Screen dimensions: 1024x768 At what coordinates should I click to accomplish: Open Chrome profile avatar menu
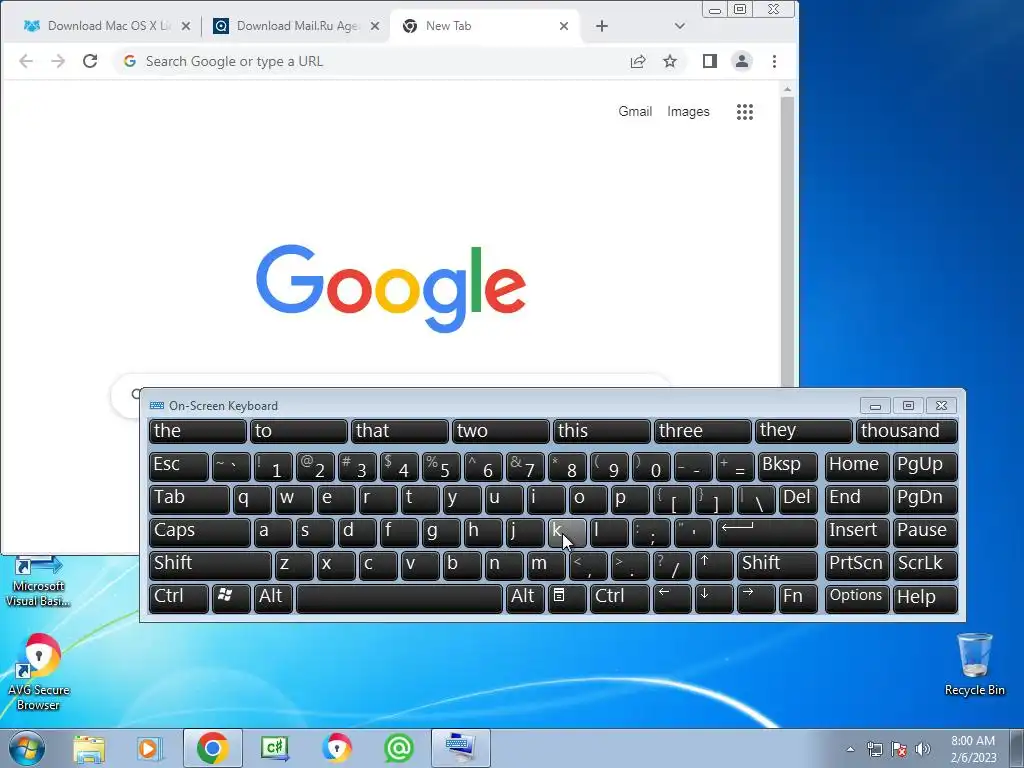[742, 61]
